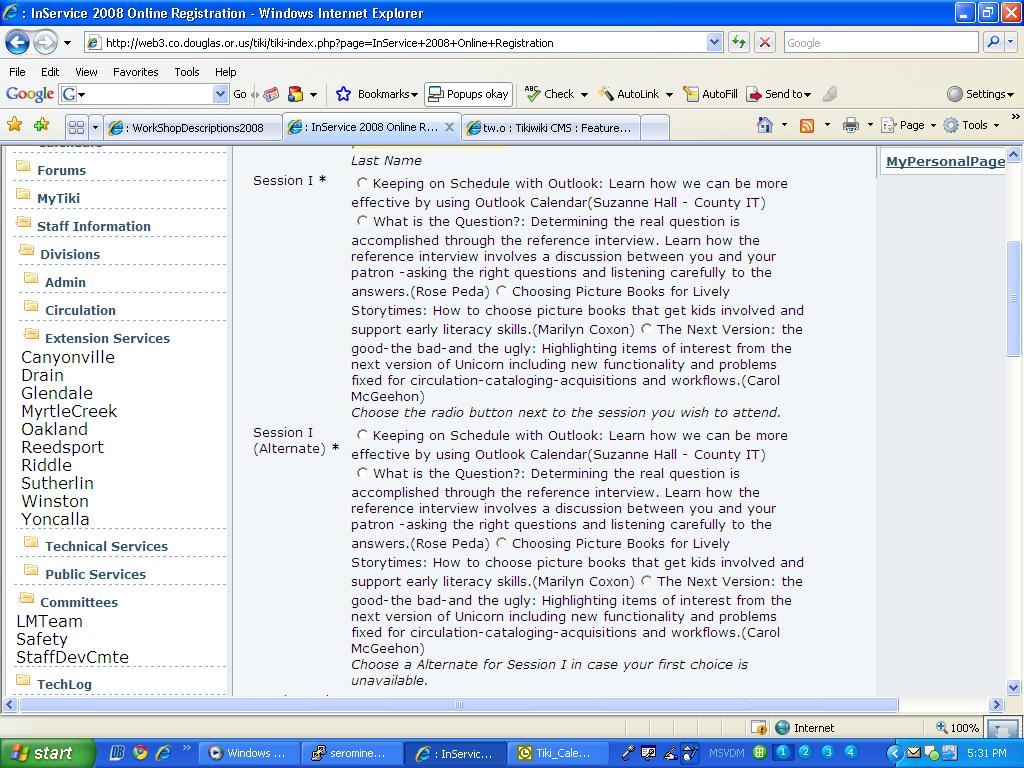Expand the address bar URL history dropdown
1024x768 pixels.
714,43
